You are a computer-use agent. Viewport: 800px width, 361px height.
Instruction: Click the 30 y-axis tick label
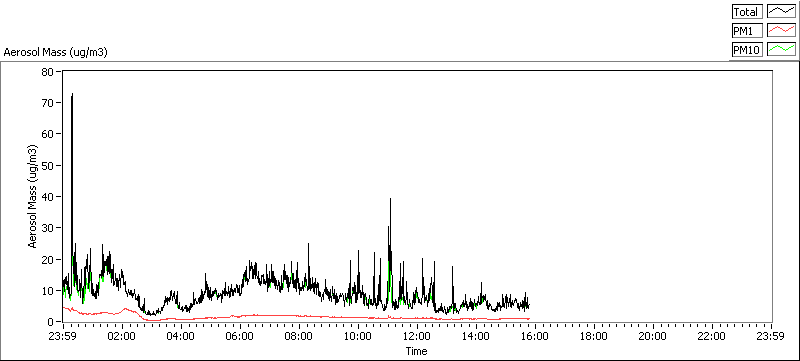point(47,228)
